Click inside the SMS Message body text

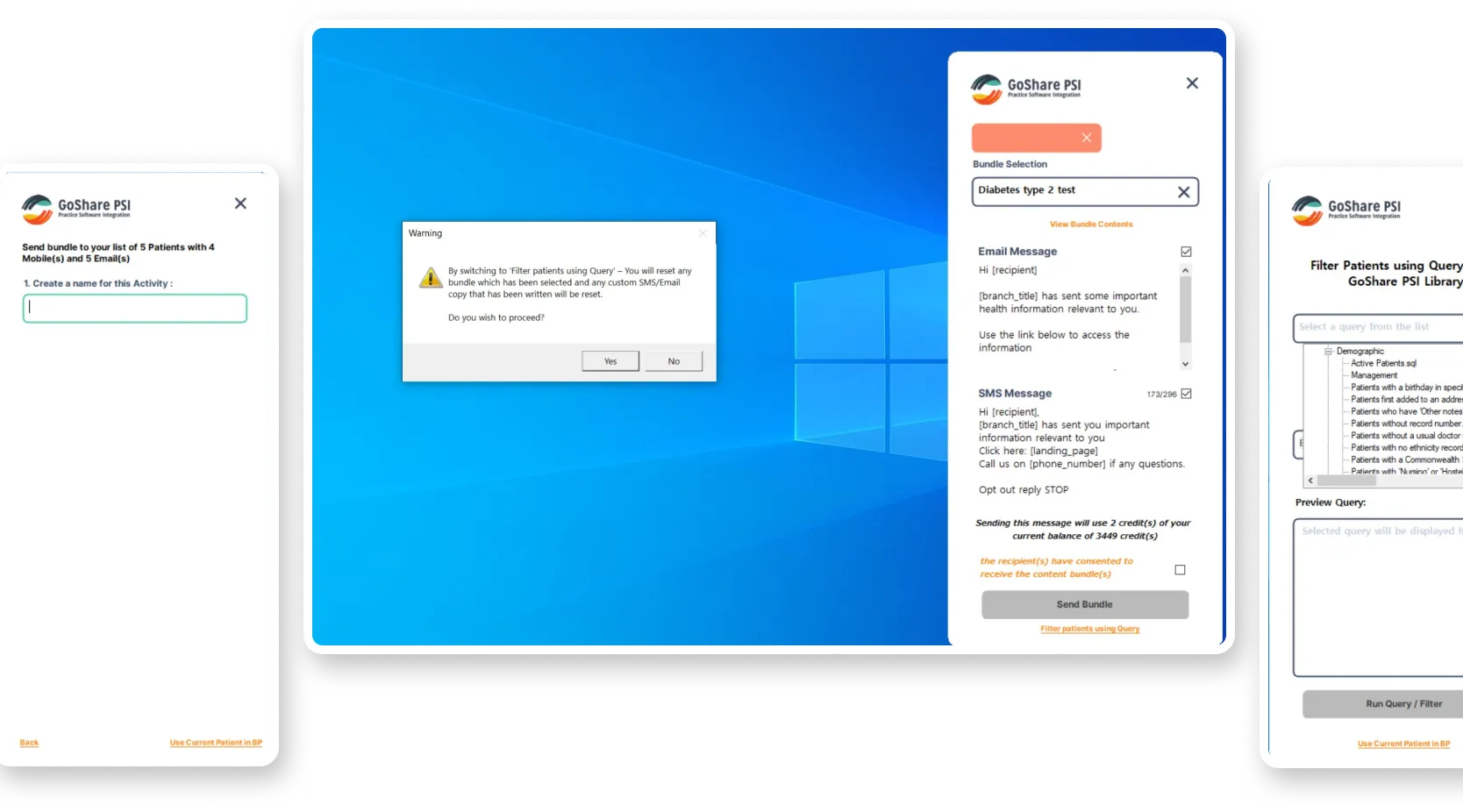pyautogui.click(x=1081, y=451)
